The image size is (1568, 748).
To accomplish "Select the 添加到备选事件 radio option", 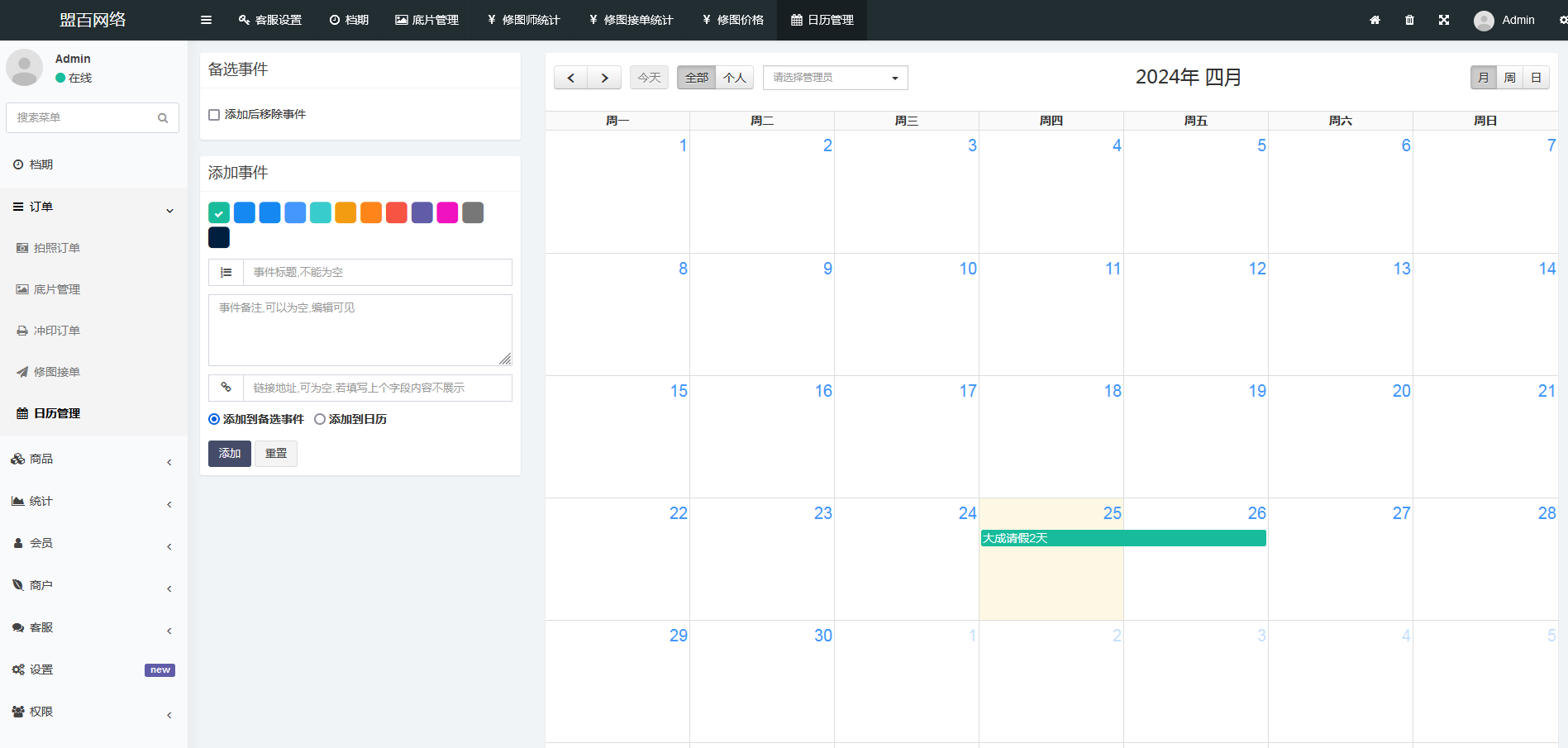I will click(x=214, y=420).
